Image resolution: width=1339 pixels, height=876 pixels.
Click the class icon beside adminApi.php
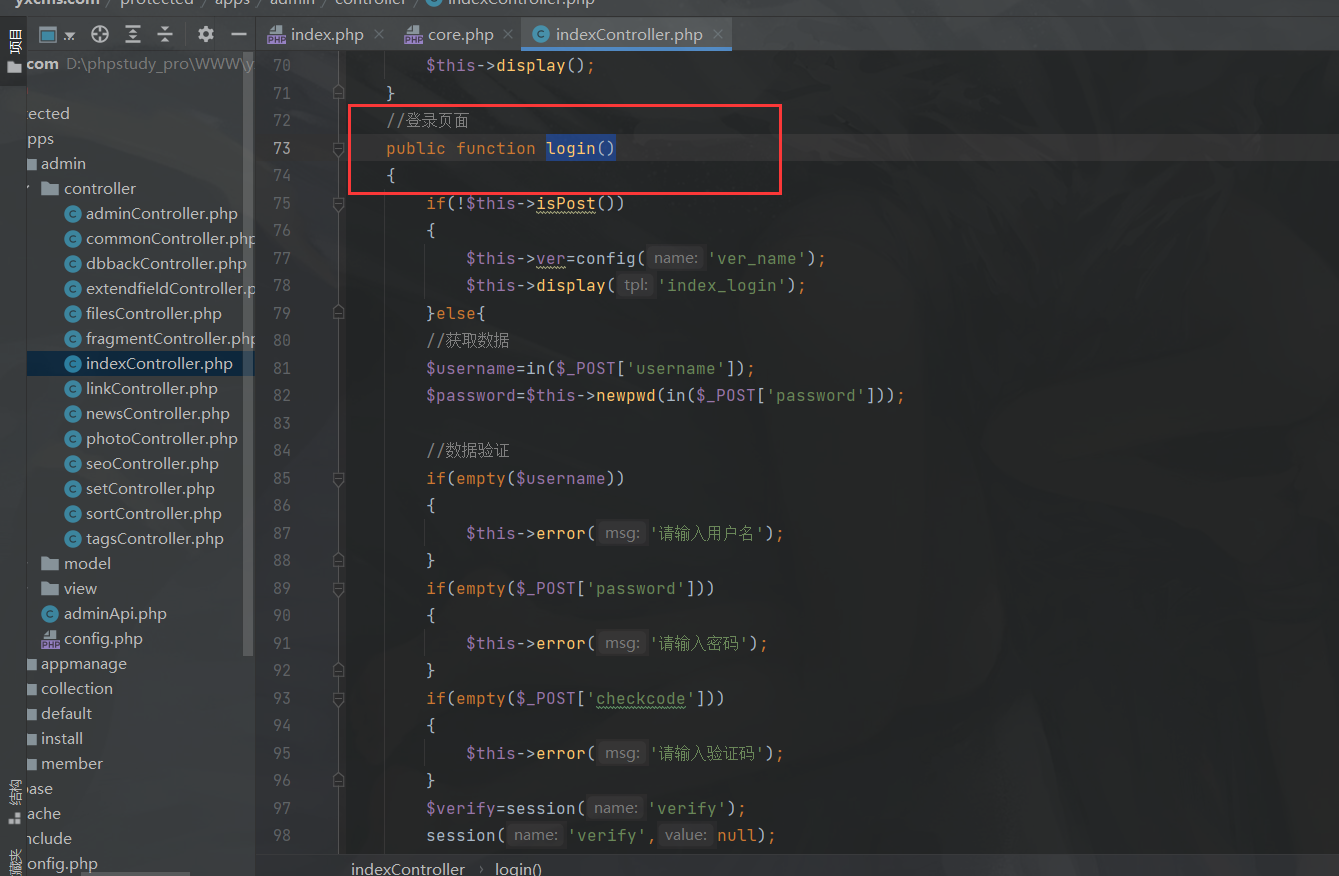click(50, 613)
